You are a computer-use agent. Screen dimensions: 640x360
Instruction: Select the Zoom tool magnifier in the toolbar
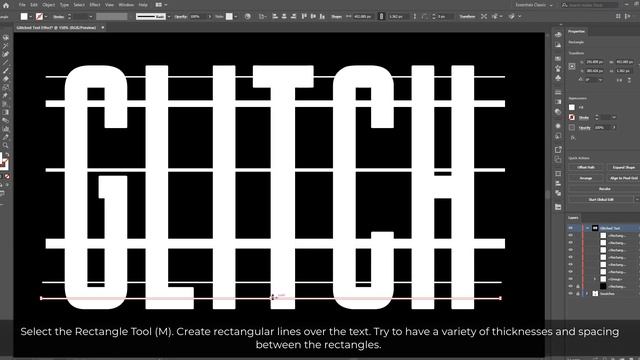coord(6,145)
